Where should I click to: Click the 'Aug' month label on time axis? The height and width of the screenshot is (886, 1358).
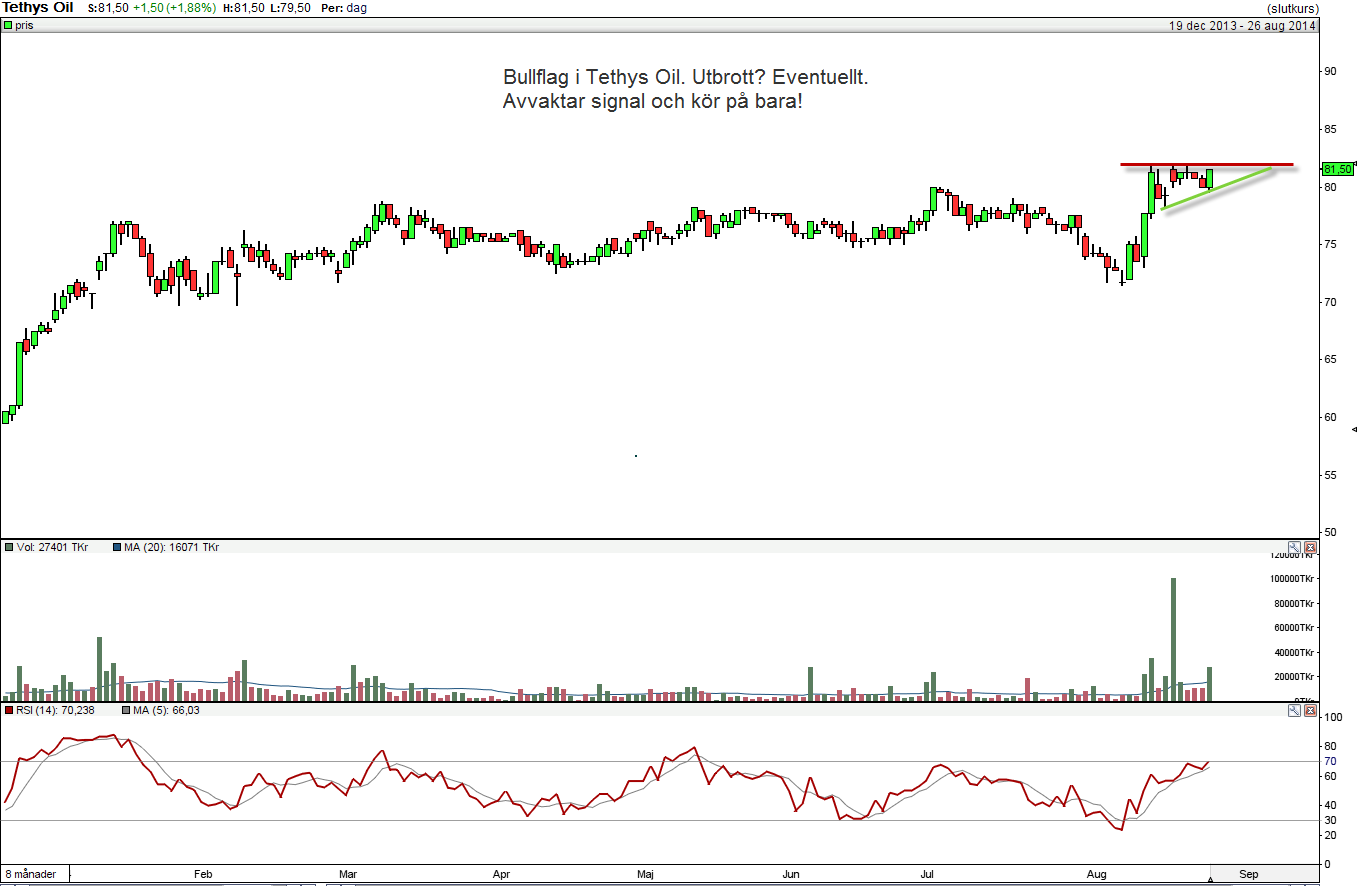coord(1097,874)
